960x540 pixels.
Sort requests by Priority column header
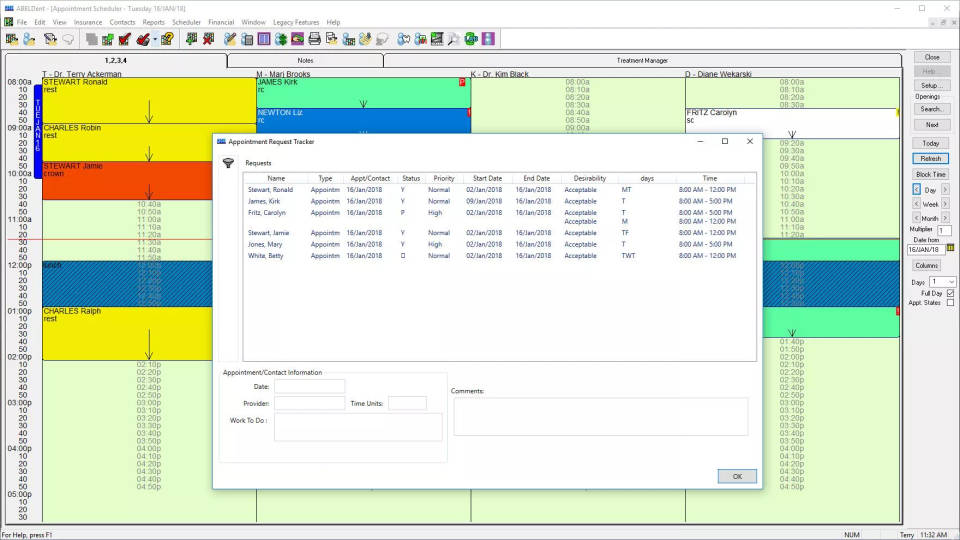tap(443, 178)
